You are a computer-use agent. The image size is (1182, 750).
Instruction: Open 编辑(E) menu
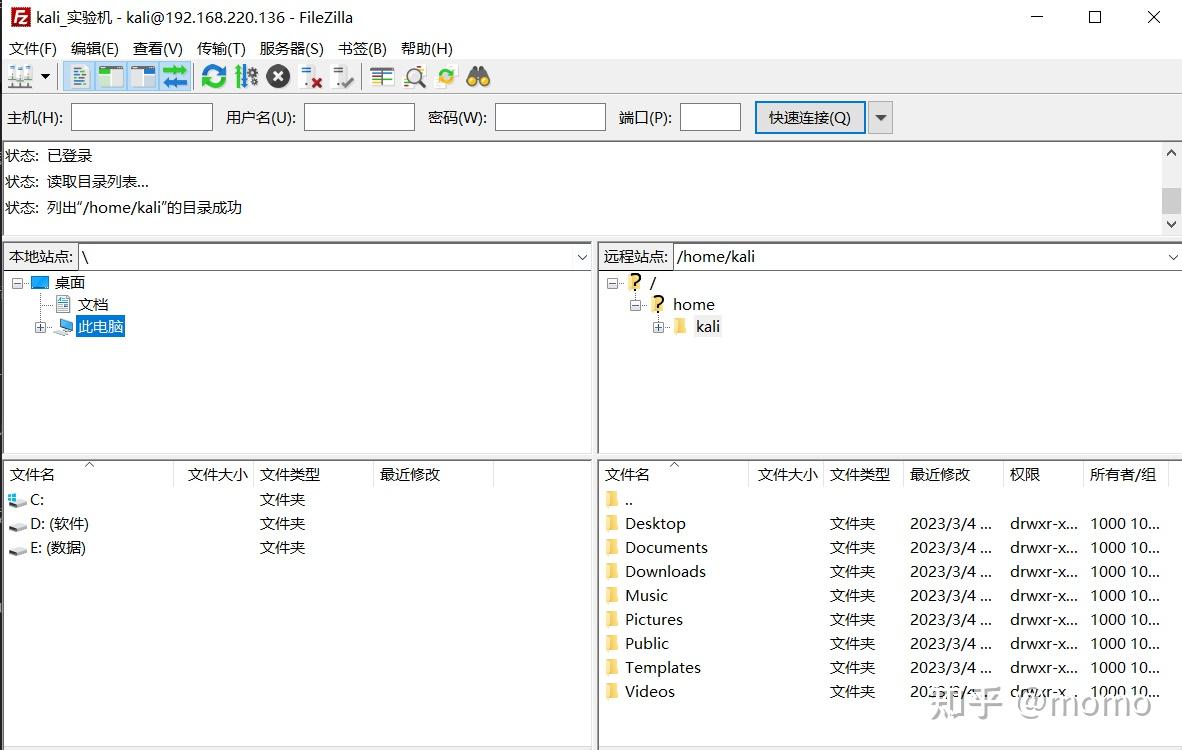(x=95, y=48)
